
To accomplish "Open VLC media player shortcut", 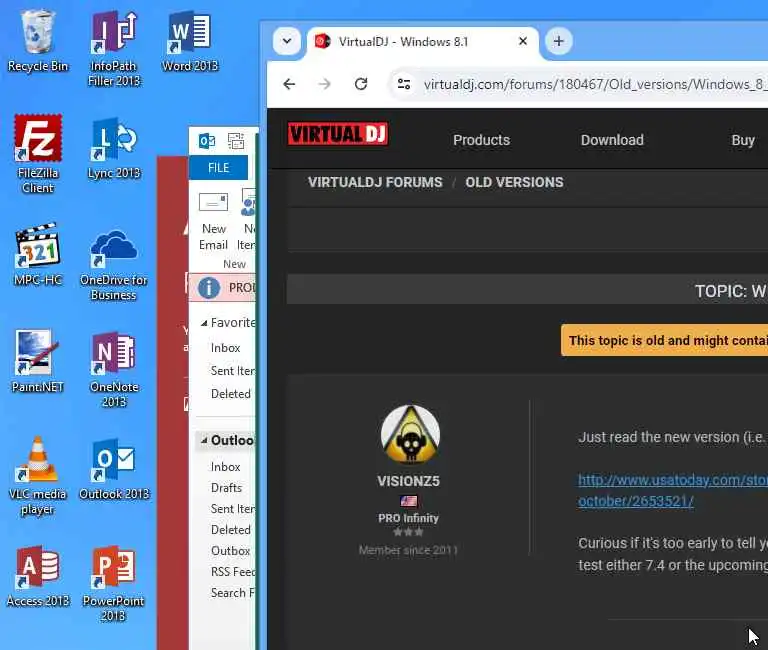I will [x=38, y=476].
